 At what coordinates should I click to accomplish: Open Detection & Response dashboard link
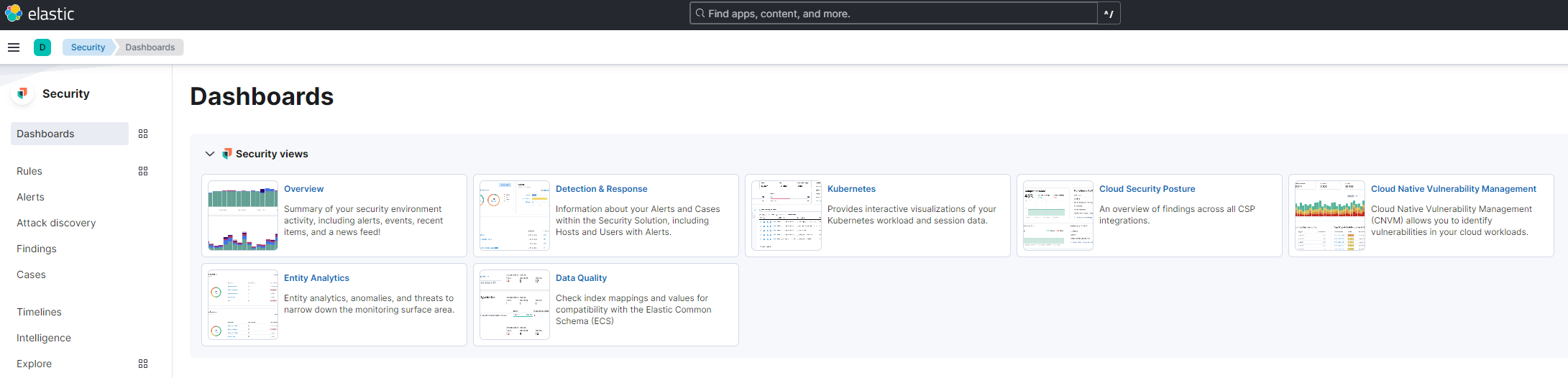point(601,189)
